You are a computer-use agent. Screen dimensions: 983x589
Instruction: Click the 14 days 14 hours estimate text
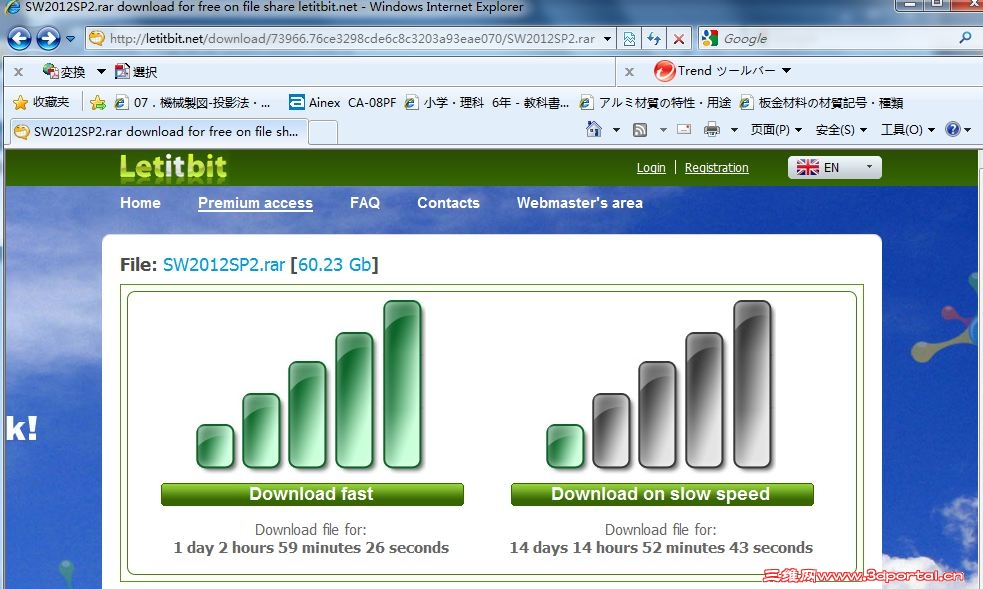click(x=661, y=548)
